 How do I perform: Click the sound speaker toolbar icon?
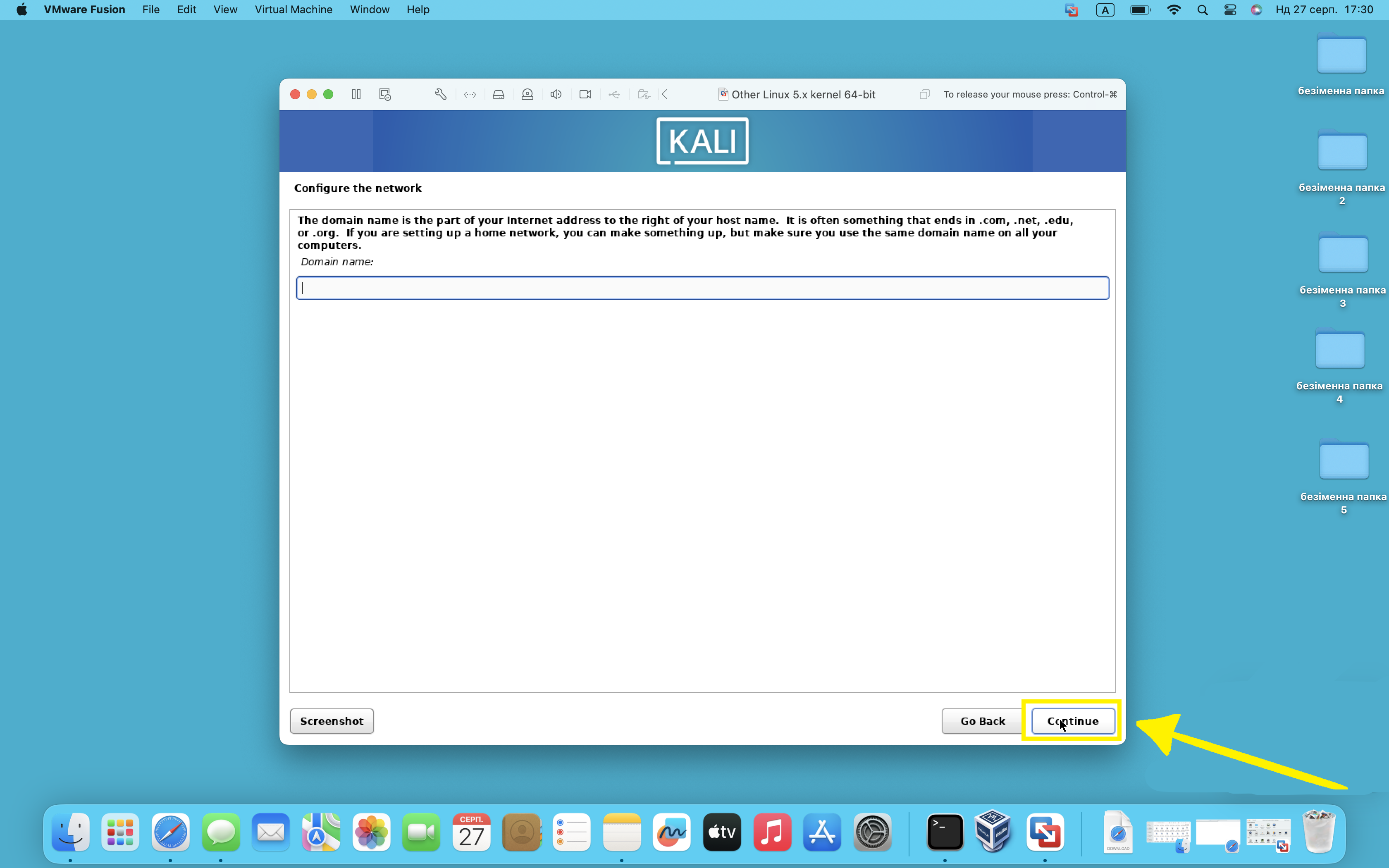(556, 94)
